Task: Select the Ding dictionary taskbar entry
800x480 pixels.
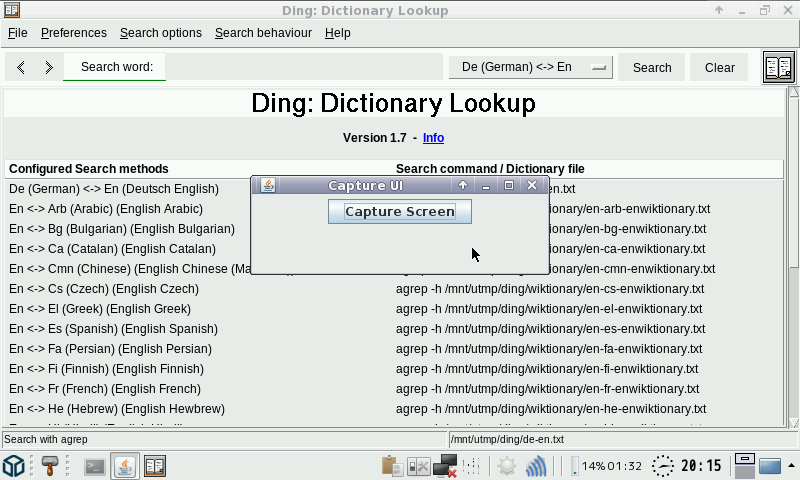Action: pyautogui.click(x=154, y=466)
